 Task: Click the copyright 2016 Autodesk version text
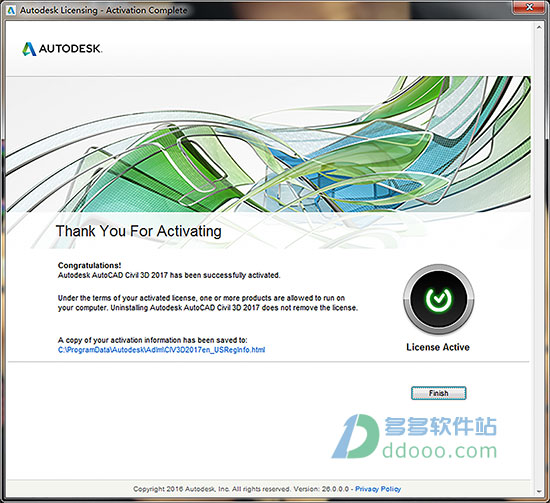241,489
